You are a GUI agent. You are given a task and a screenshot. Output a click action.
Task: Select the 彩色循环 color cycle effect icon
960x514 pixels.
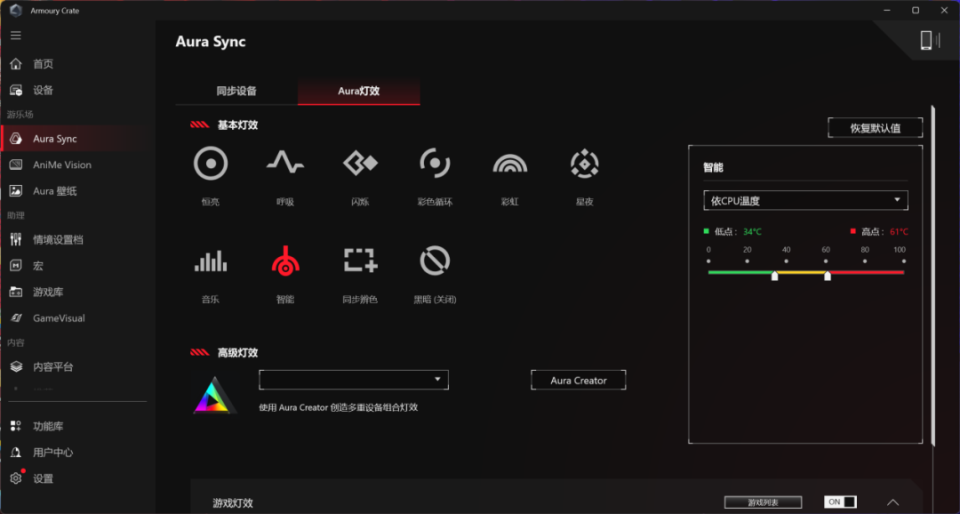tap(435, 163)
